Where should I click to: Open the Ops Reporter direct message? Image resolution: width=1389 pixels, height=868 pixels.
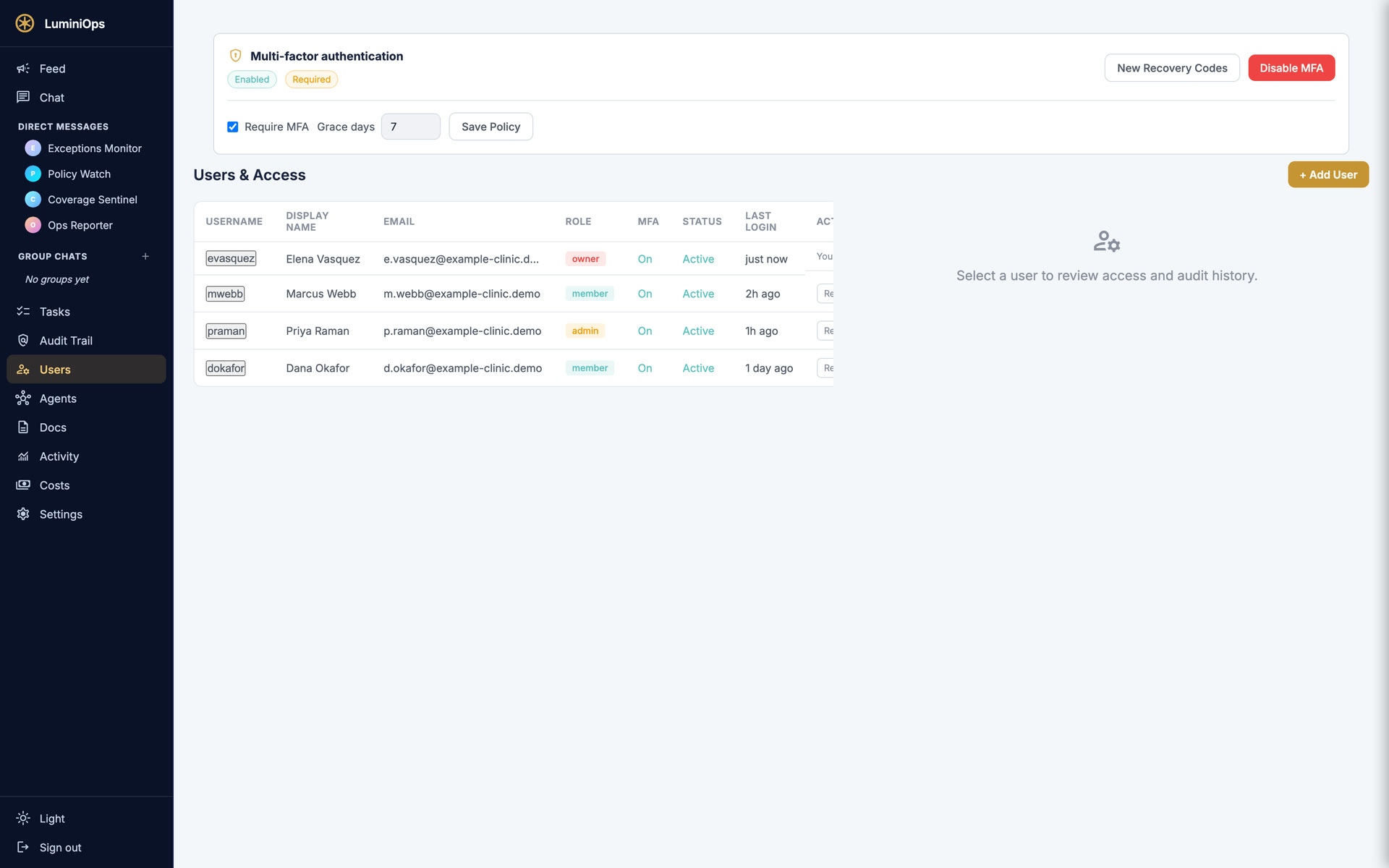[80, 226]
